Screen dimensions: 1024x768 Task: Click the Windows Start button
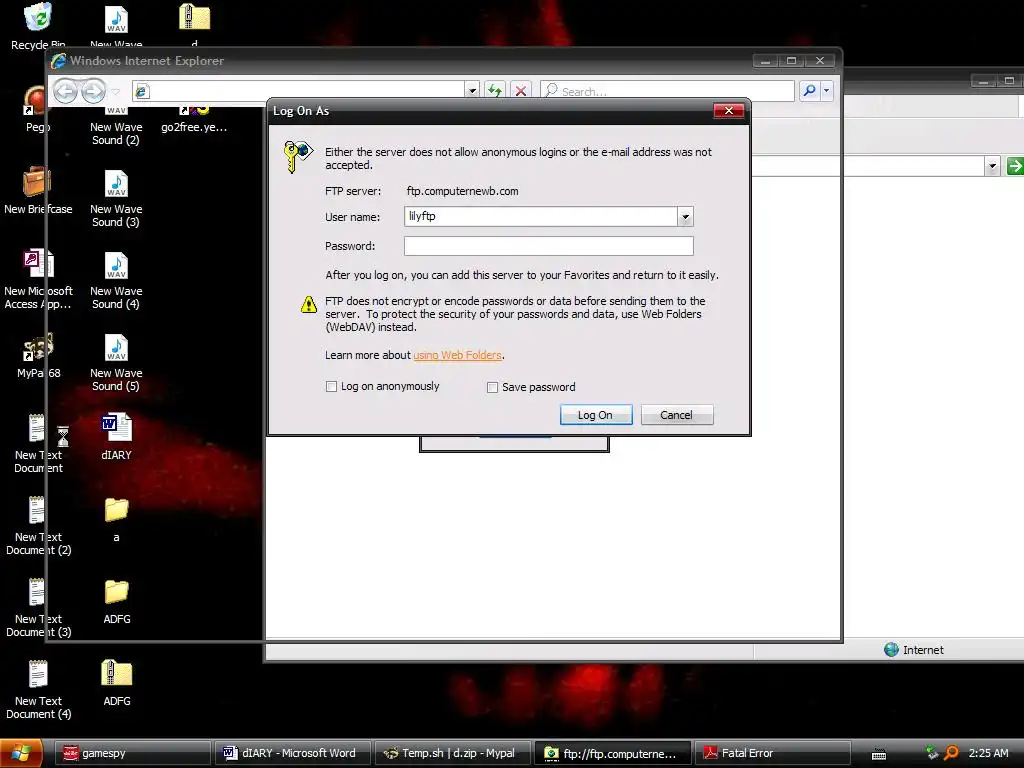[x=21, y=753]
